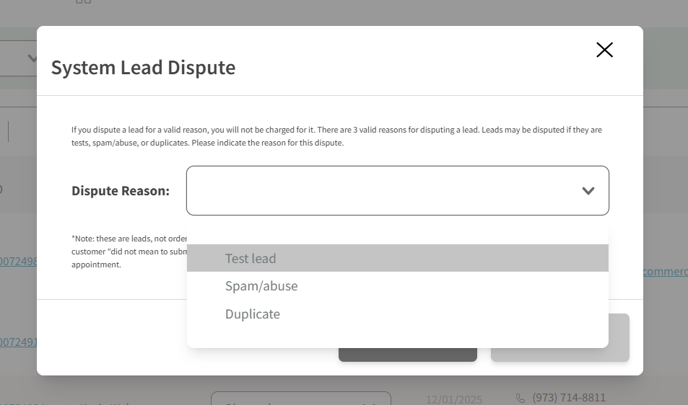
Task: Choose Spam/abuse as the dispute reason
Action: pyautogui.click(x=261, y=286)
